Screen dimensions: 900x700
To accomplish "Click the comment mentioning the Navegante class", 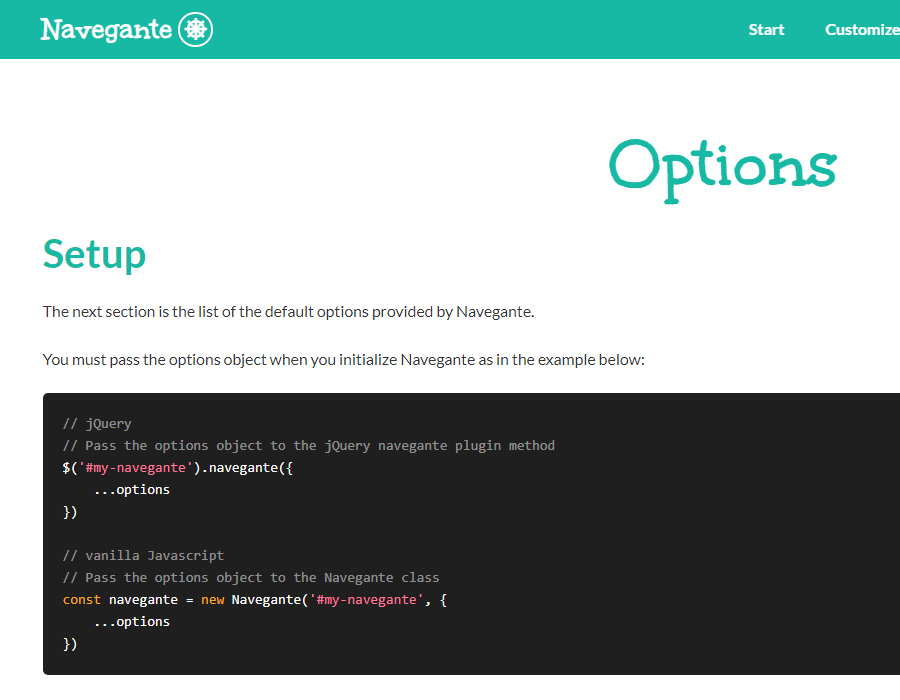I will point(250,577).
